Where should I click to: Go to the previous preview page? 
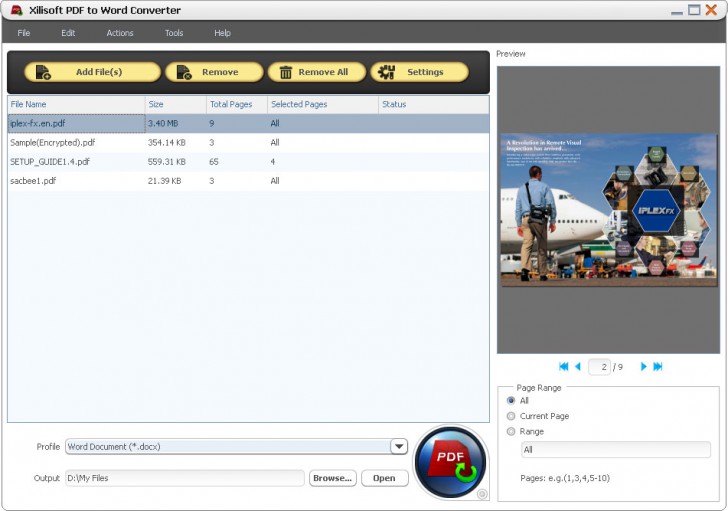(578, 367)
